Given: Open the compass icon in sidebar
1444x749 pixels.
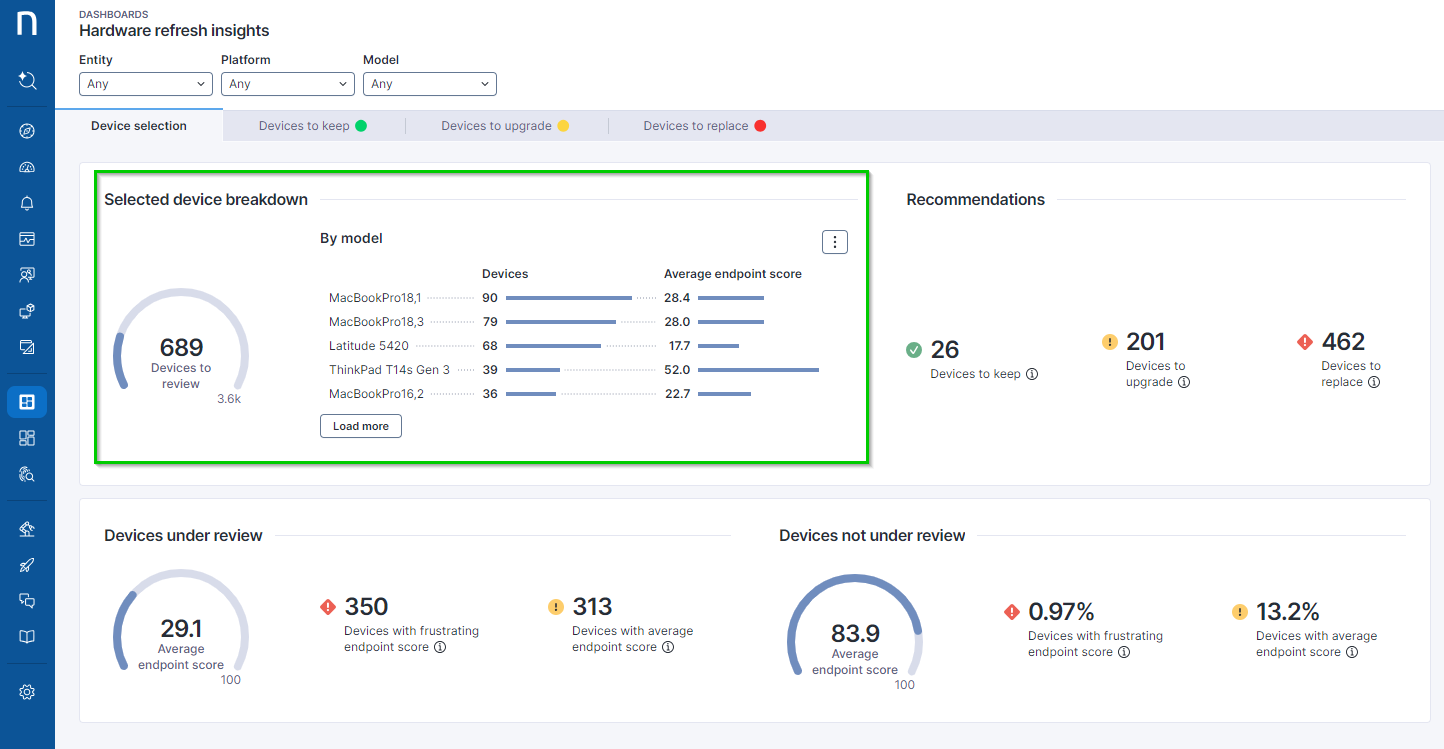Looking at the screenshot, I should coord(27,131).
